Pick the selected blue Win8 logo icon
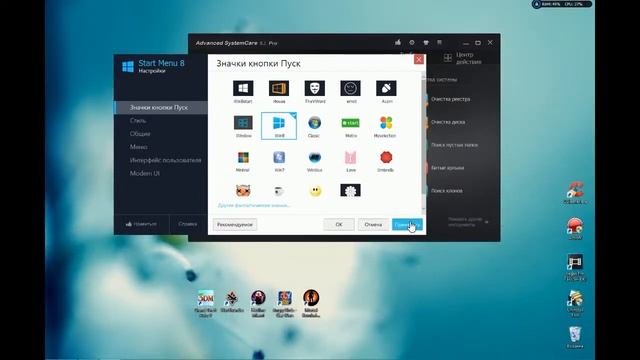The width and height of the screenshot is (640, 360). coord(279,126)
